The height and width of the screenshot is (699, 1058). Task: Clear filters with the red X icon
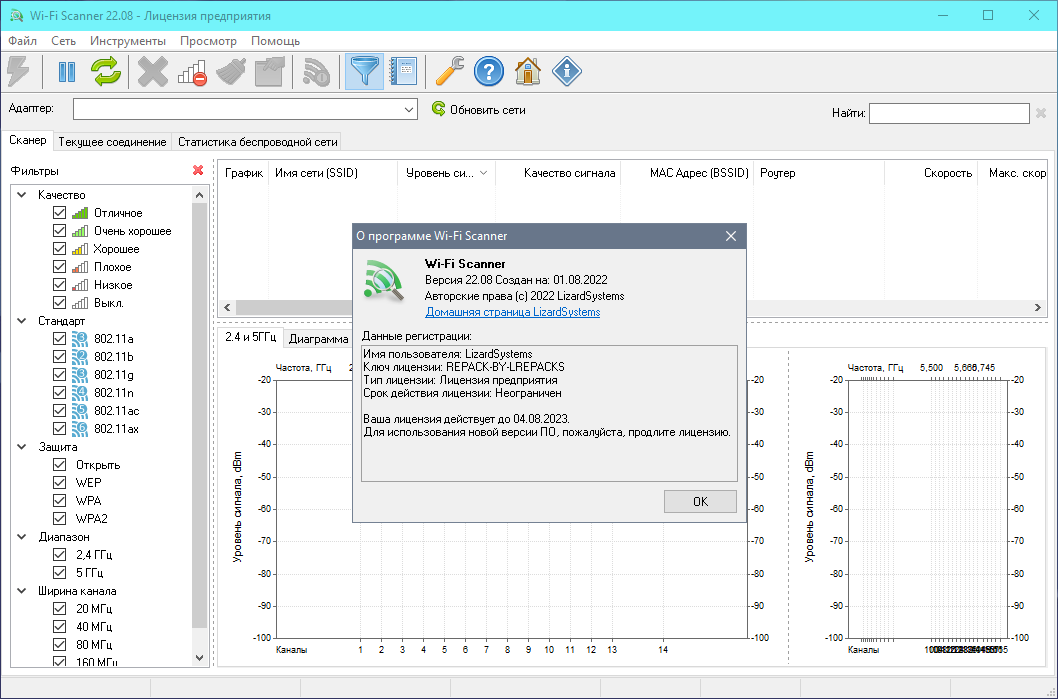point(198,171)
